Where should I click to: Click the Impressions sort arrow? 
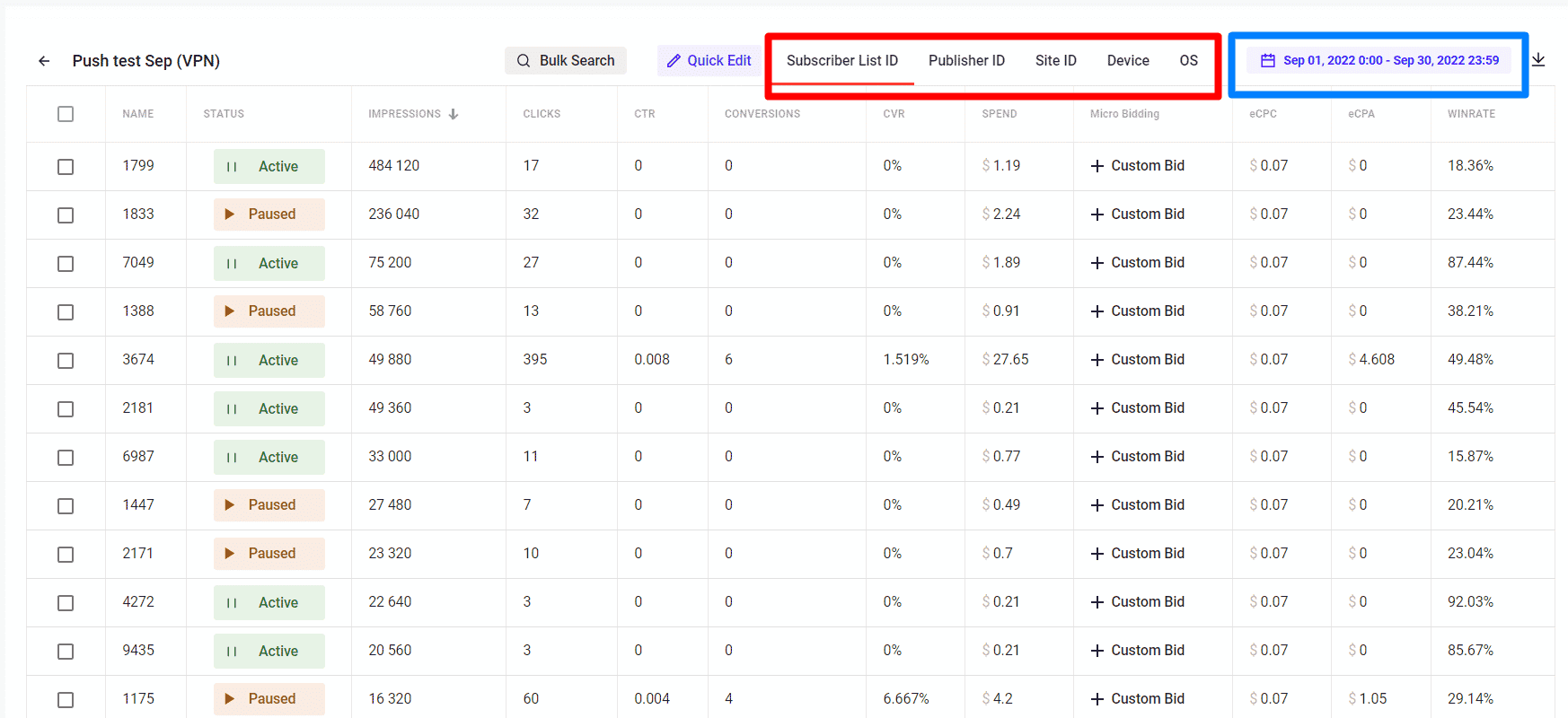[x=454, y=114]
